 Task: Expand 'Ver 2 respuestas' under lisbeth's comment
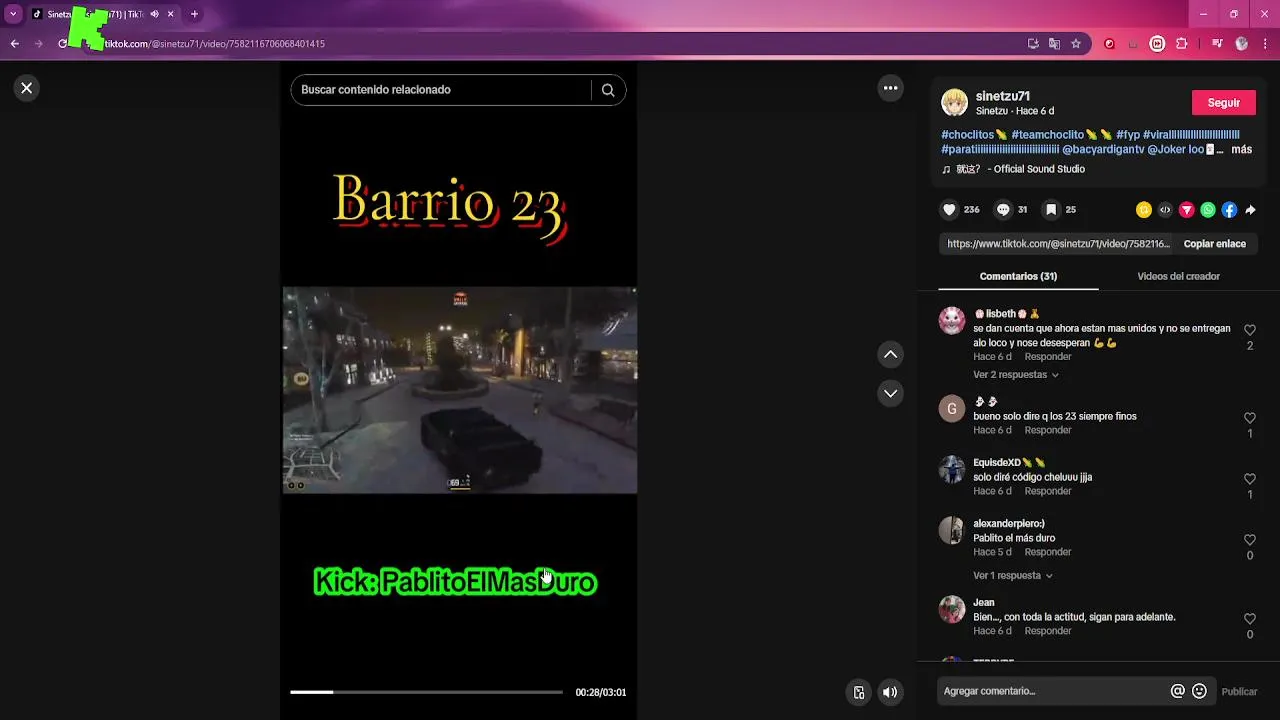click(x=1016, y=375)
